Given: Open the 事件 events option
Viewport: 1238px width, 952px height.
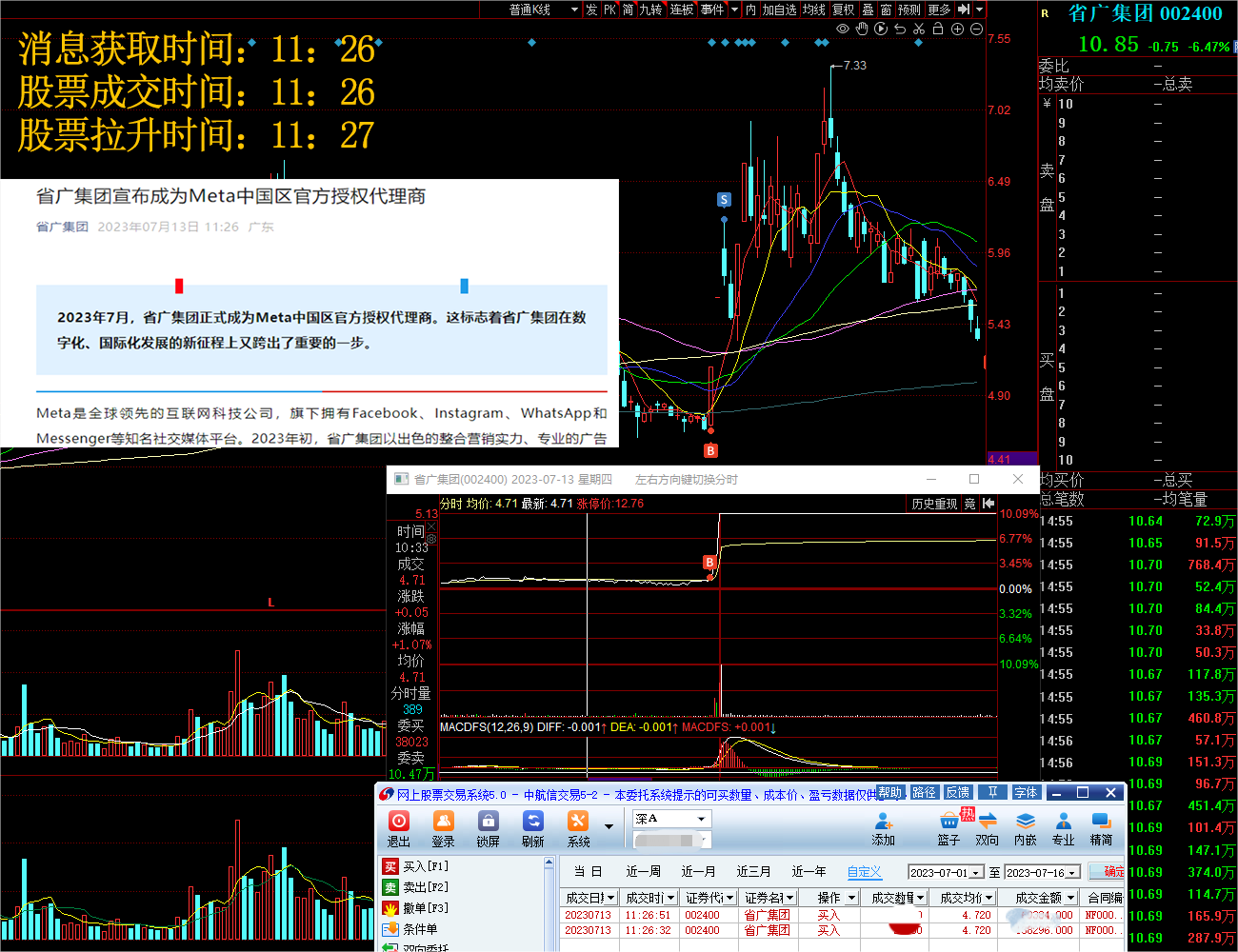Looking at the screenshot, I should click(712, 10).
